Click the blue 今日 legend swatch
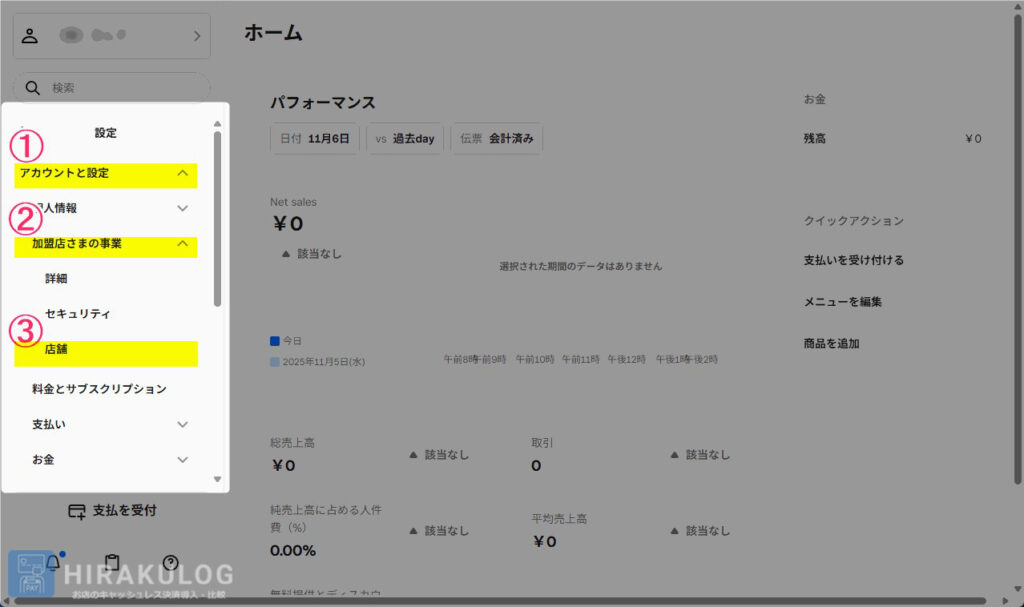Image resolution: width=1024 pixels, height=607 pixels. click(275, 341)
